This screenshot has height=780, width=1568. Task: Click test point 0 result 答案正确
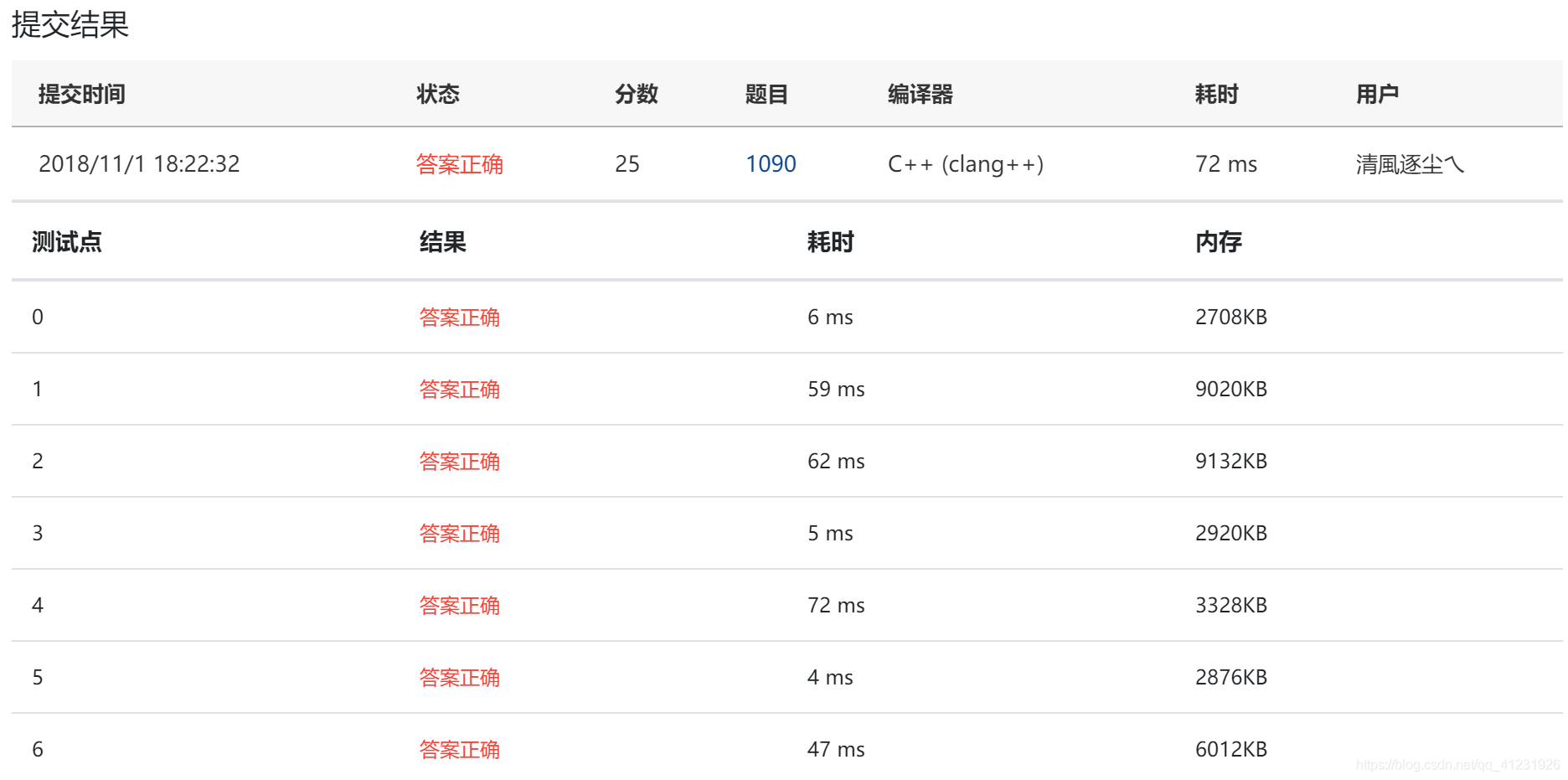460,318
